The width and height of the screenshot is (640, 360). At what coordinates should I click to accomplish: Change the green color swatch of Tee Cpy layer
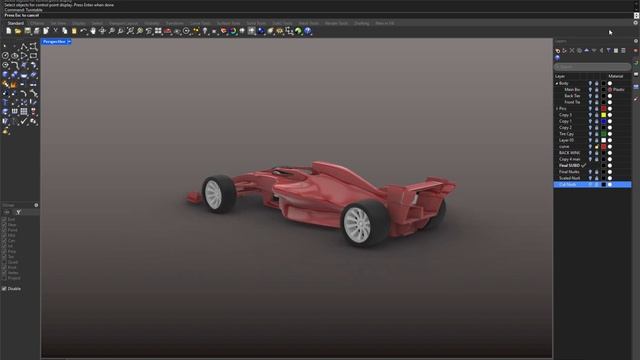point(604,134)
